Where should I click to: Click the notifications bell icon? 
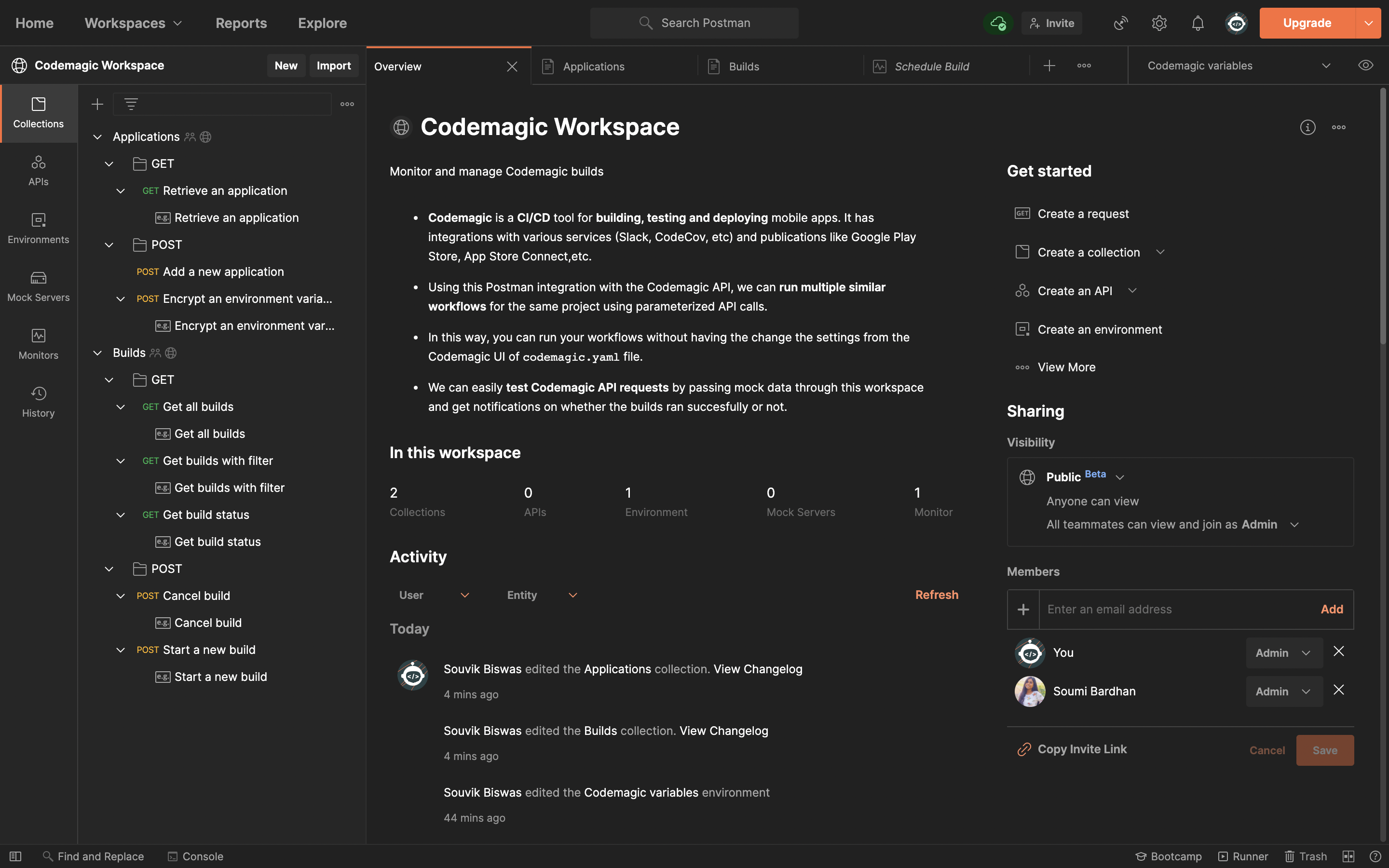pyautogui.click(x=1198, y=23)
